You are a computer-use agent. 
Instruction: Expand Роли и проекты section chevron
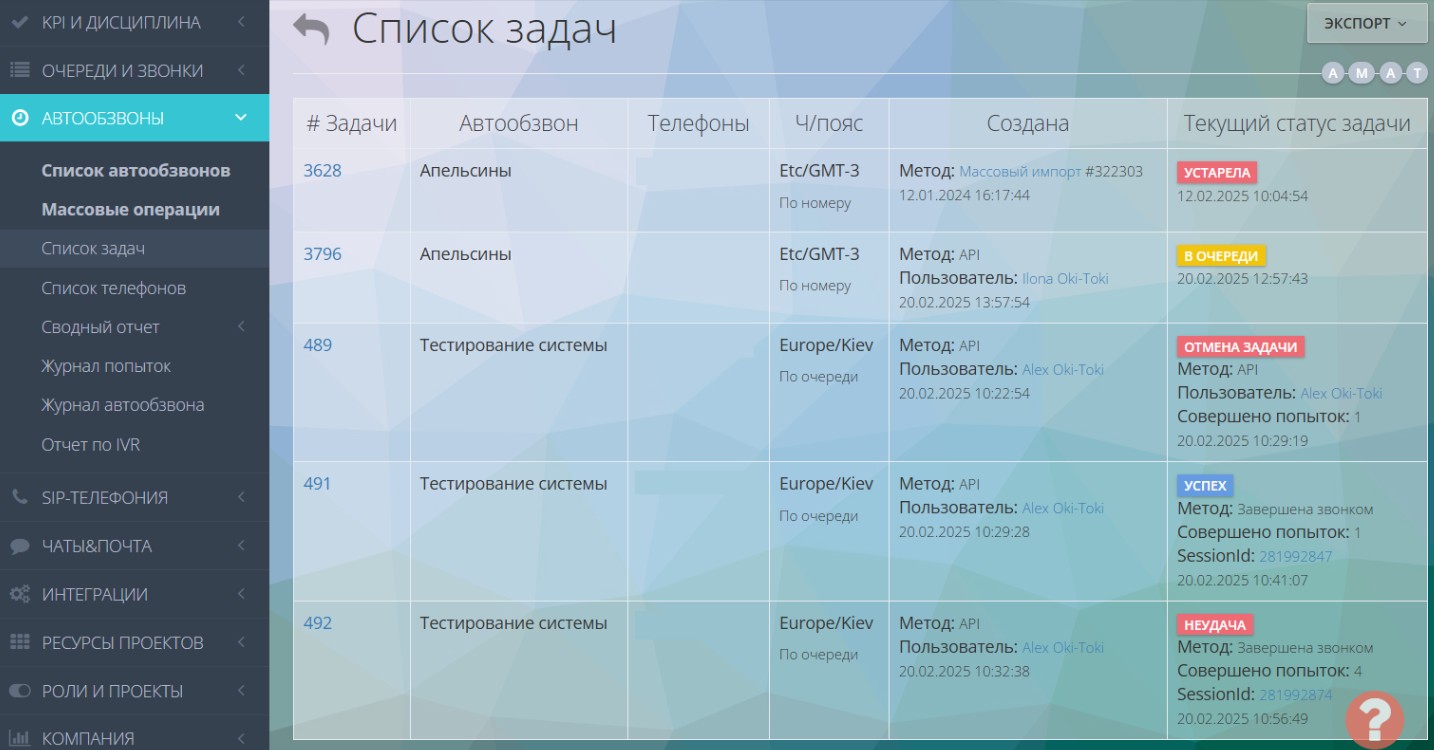pos(242,691)
